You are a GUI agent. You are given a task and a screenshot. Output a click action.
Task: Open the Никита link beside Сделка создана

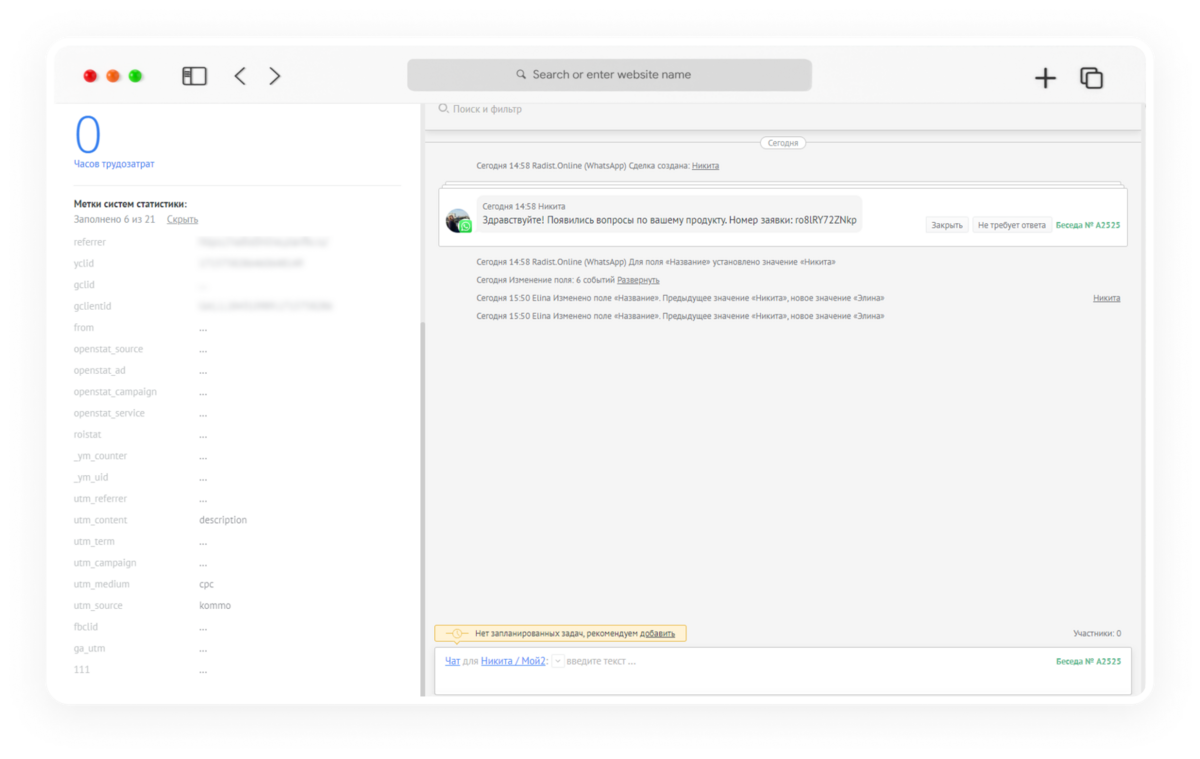click(705, 165)
